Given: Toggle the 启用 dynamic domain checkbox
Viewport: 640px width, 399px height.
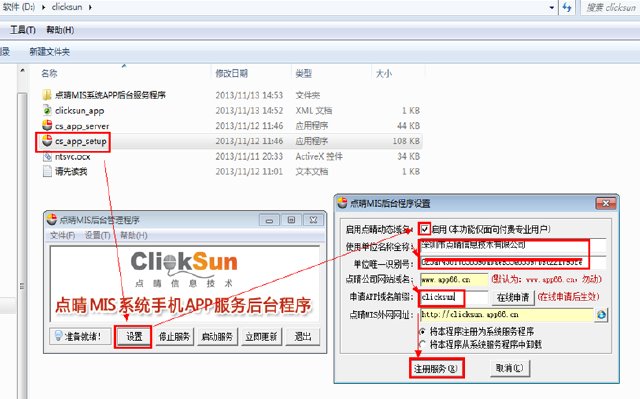Looking at the screenshot, I should [x=425, y=229].
